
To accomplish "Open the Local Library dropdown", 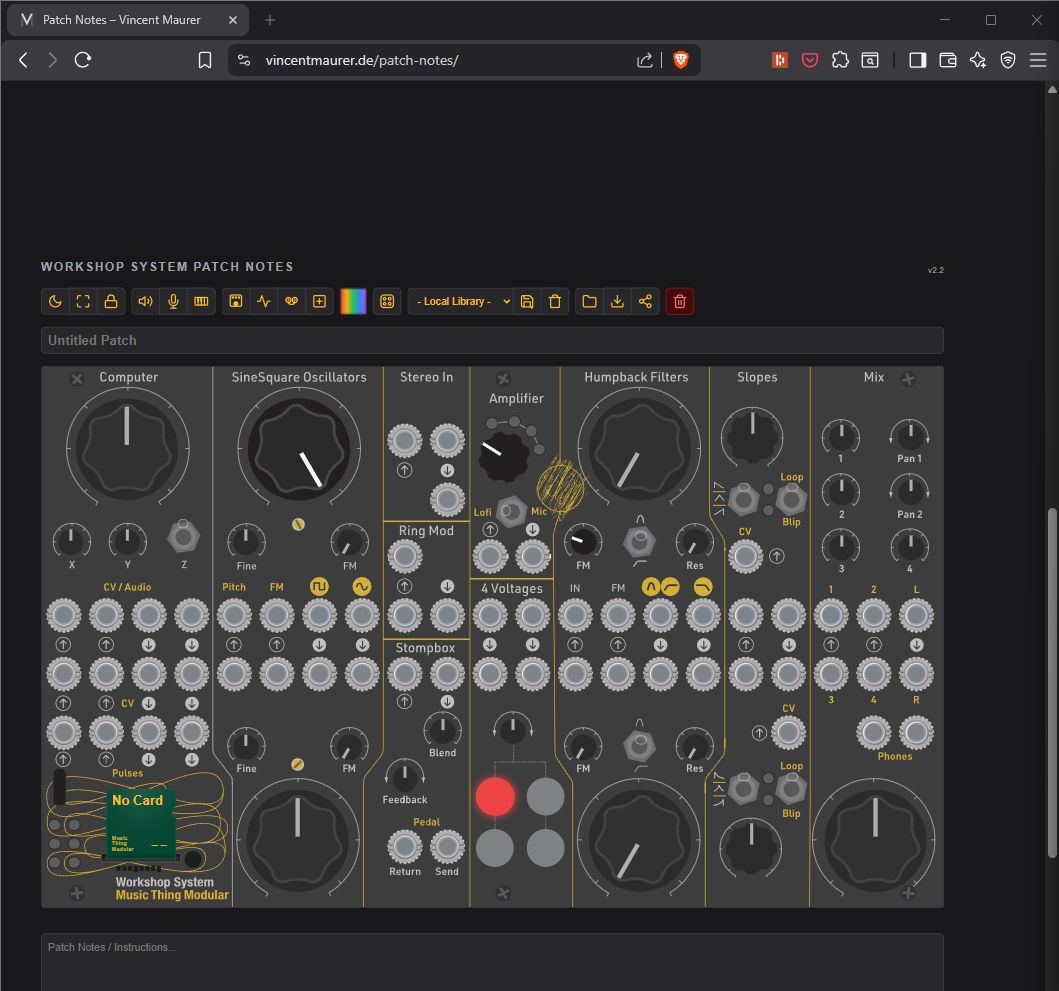I will click(460, 301).
